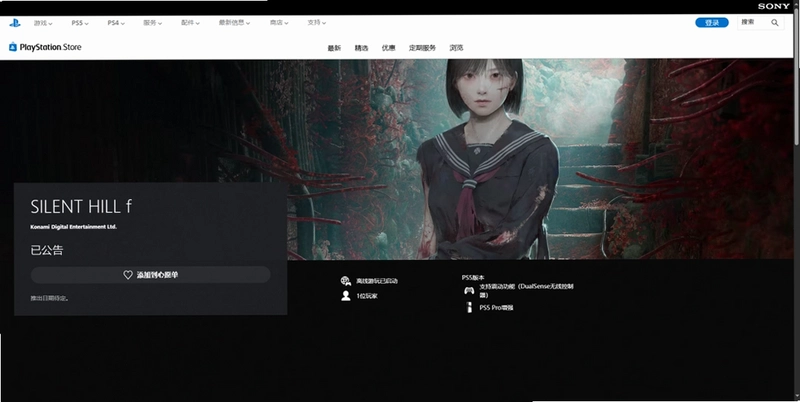Click the Konami Digital Entertainment publisher text

[73, 227]
